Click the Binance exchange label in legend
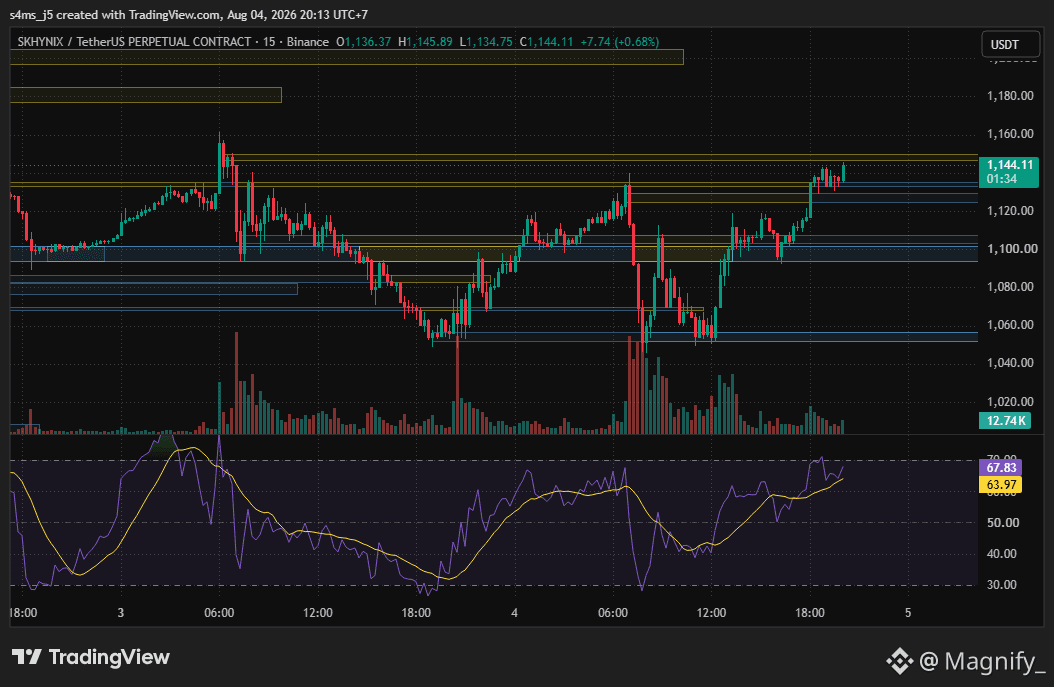Viewport: 1054px width, 687px height. point(308,42)
